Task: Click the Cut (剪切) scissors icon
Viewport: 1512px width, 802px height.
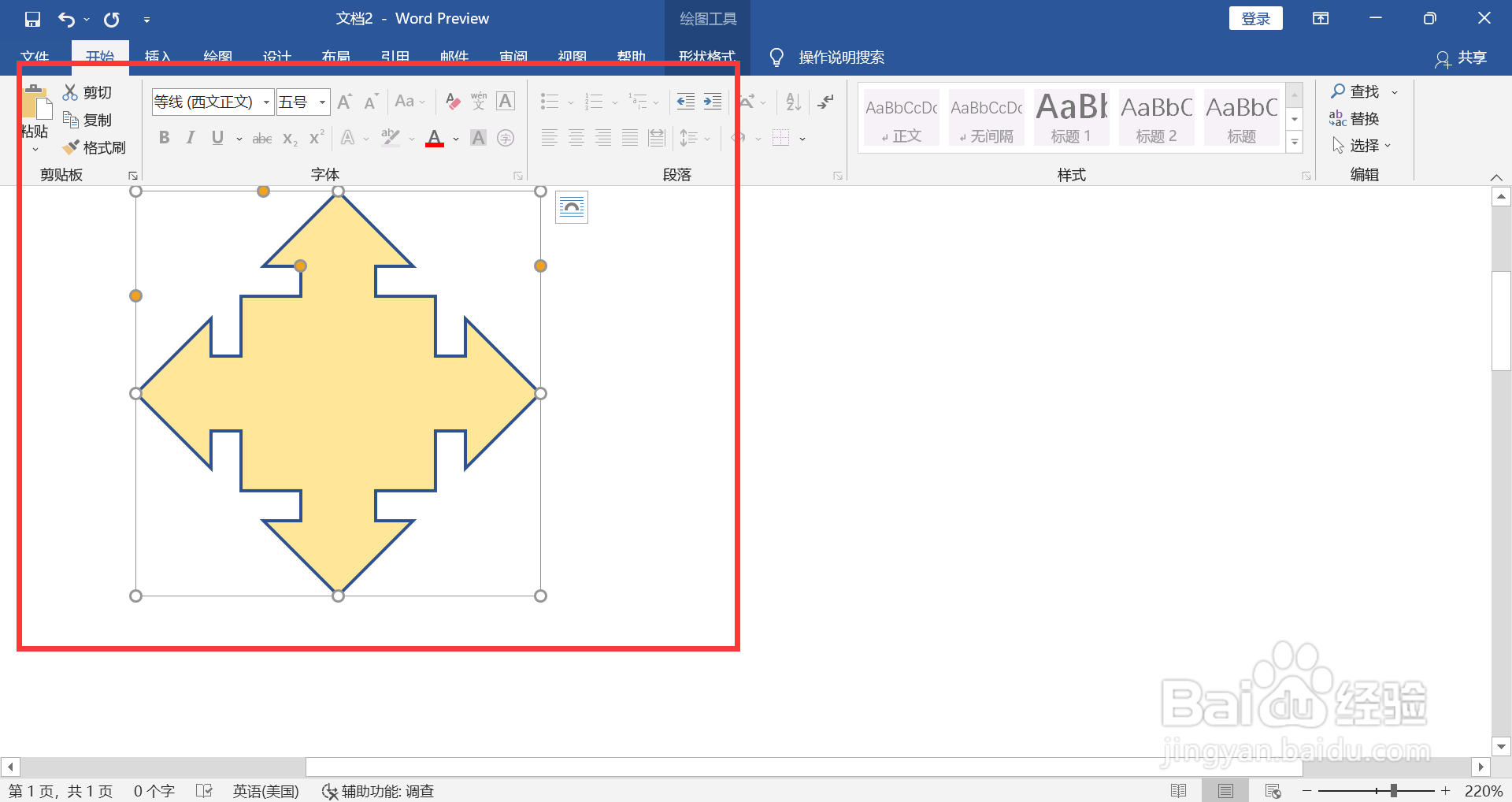Action: coord(71,92)
